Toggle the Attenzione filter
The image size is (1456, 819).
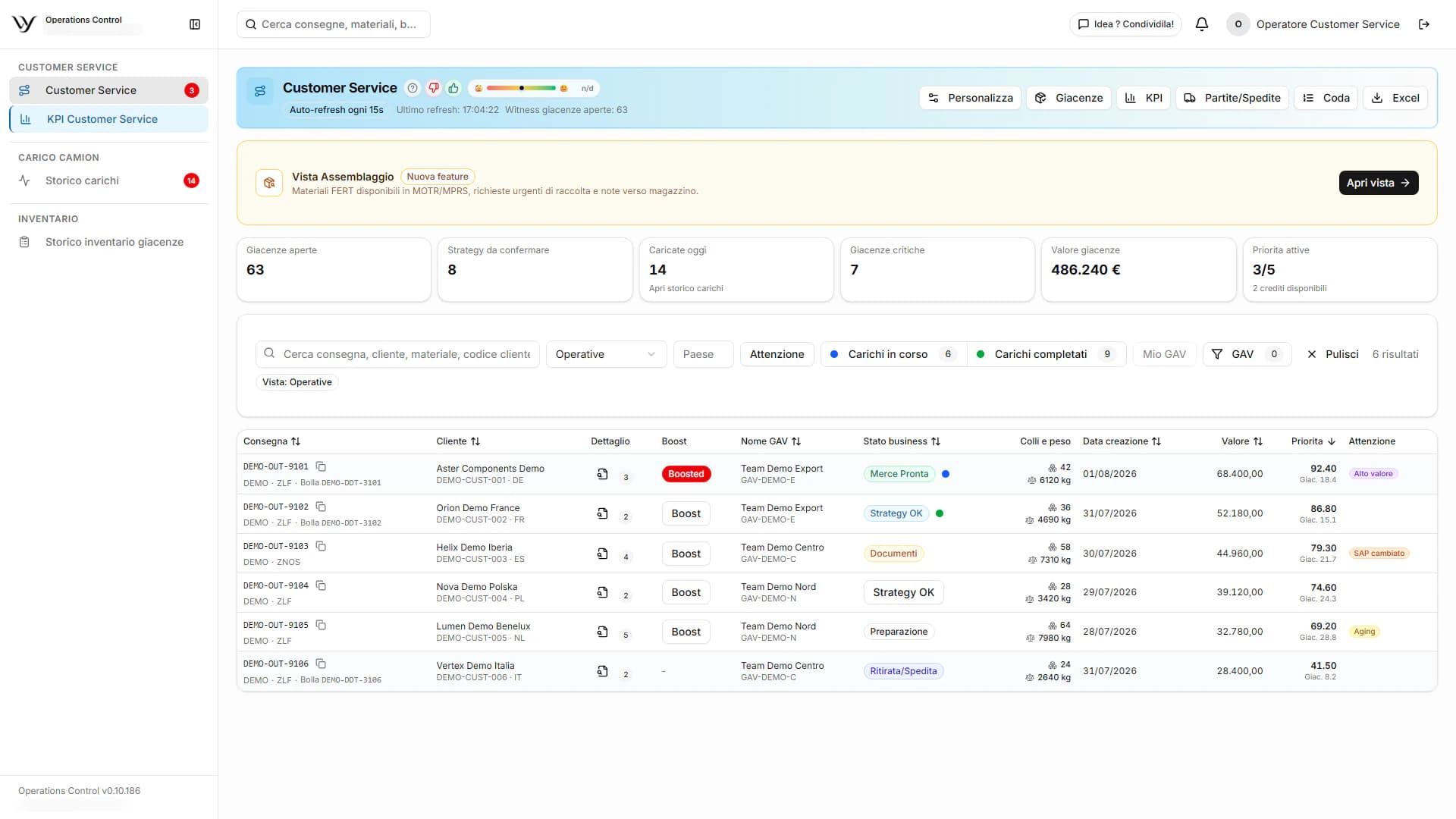click(777, 354)
